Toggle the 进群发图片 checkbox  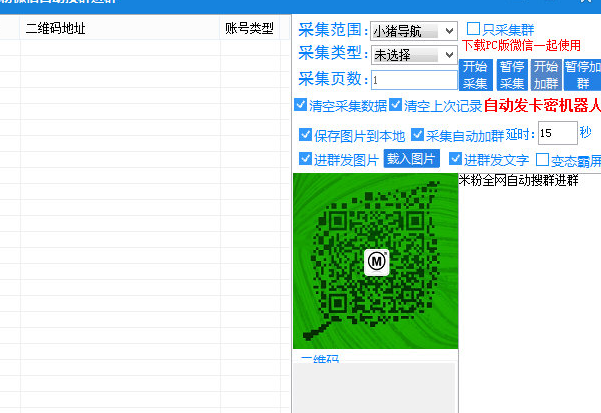tap(305, 159)
